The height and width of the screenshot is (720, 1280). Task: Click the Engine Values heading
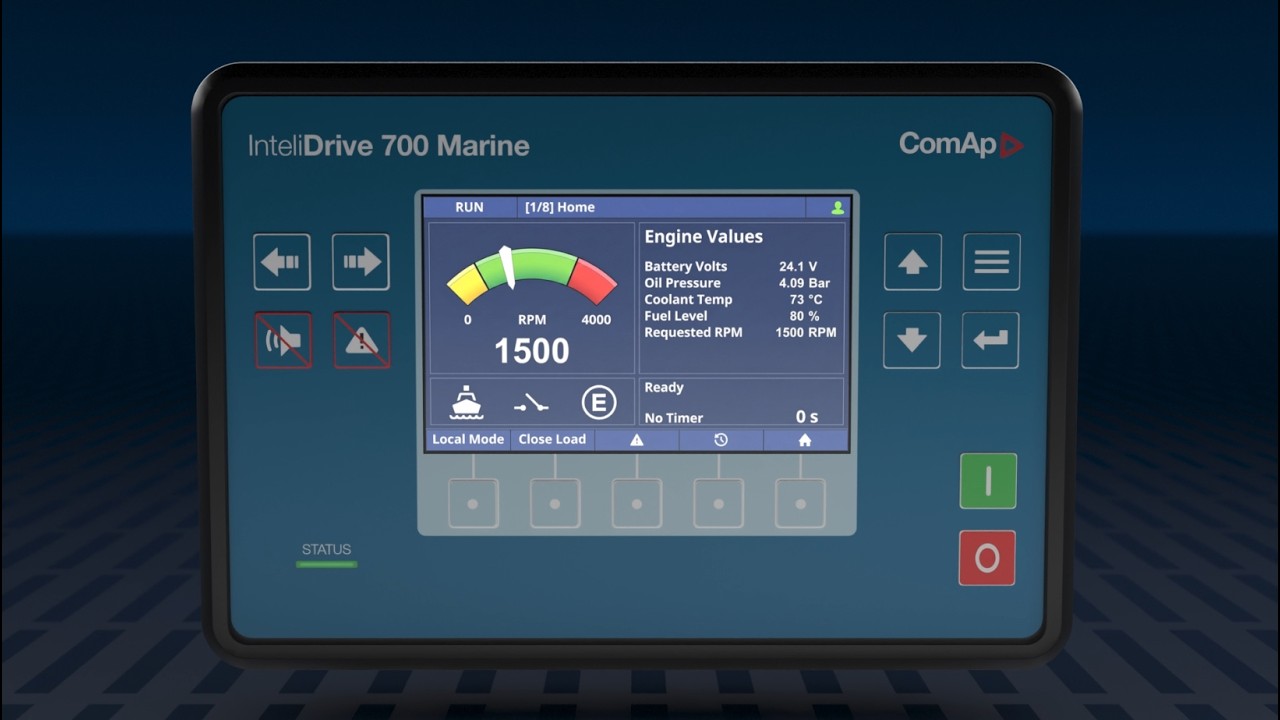pos(703,237)
